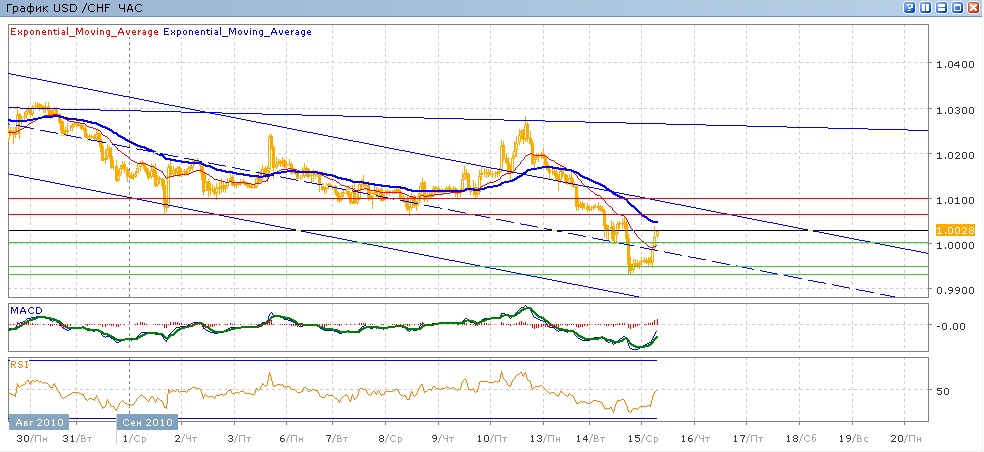The width and height of the screenshot is (984, 452).
Task: Click the RSI 50 axis value
Action: click(x=943, y=391)
